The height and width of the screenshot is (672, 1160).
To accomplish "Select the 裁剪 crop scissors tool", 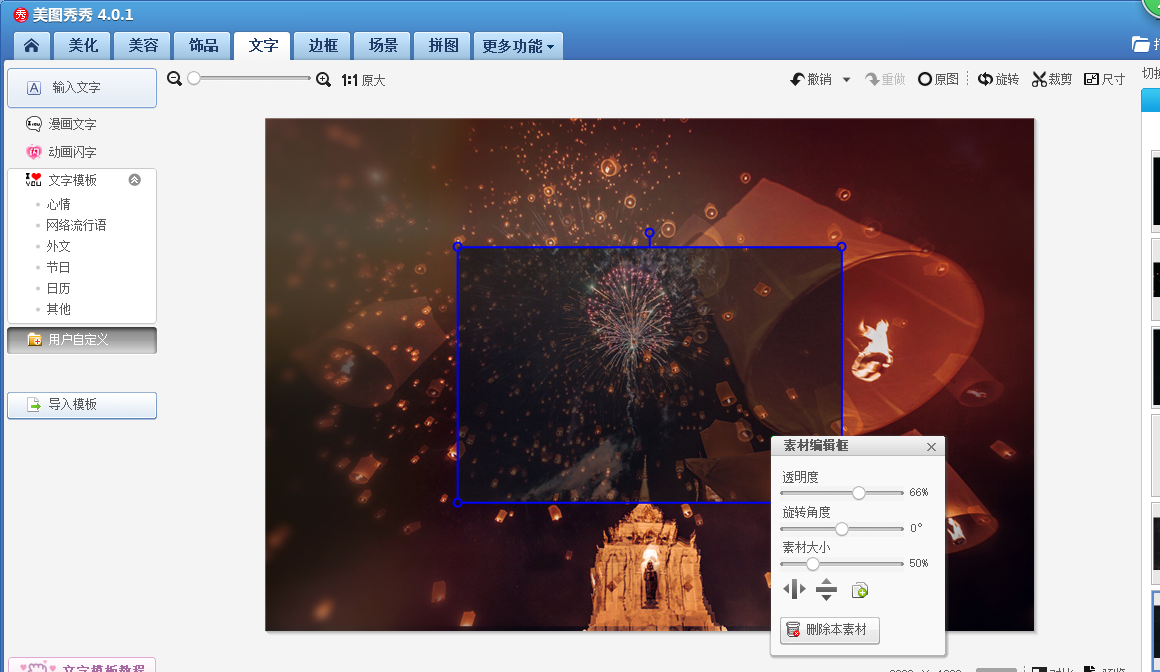I will click(x=1052, y=79).
